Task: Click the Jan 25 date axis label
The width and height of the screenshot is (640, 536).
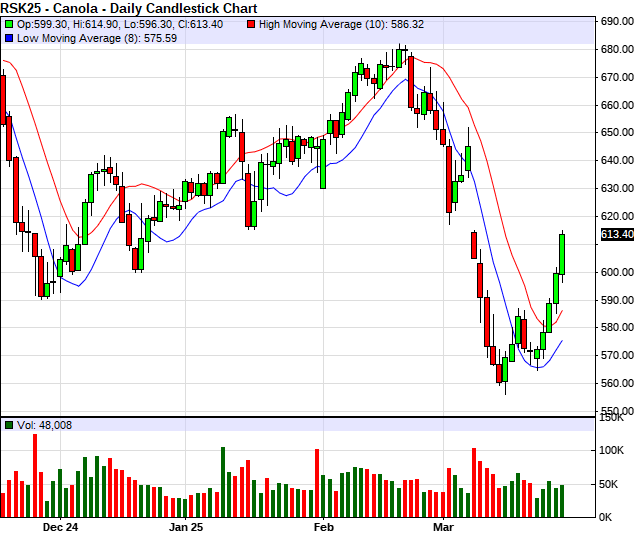Action: click(x=186, y=525)
